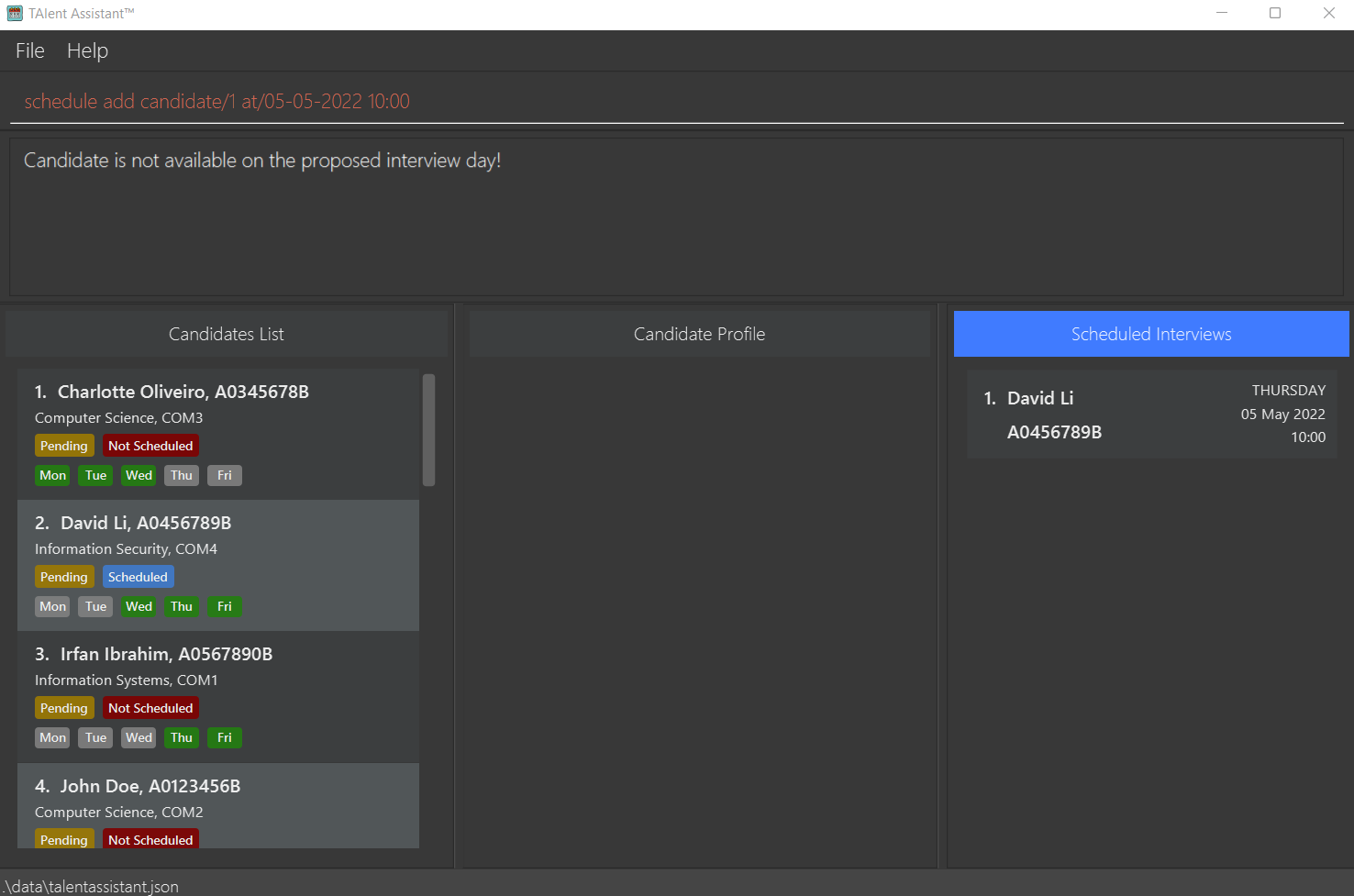This screenshot has height=896, width=1354.
Task: Click David Li's Wed availability tag
Action: (139, 606)
